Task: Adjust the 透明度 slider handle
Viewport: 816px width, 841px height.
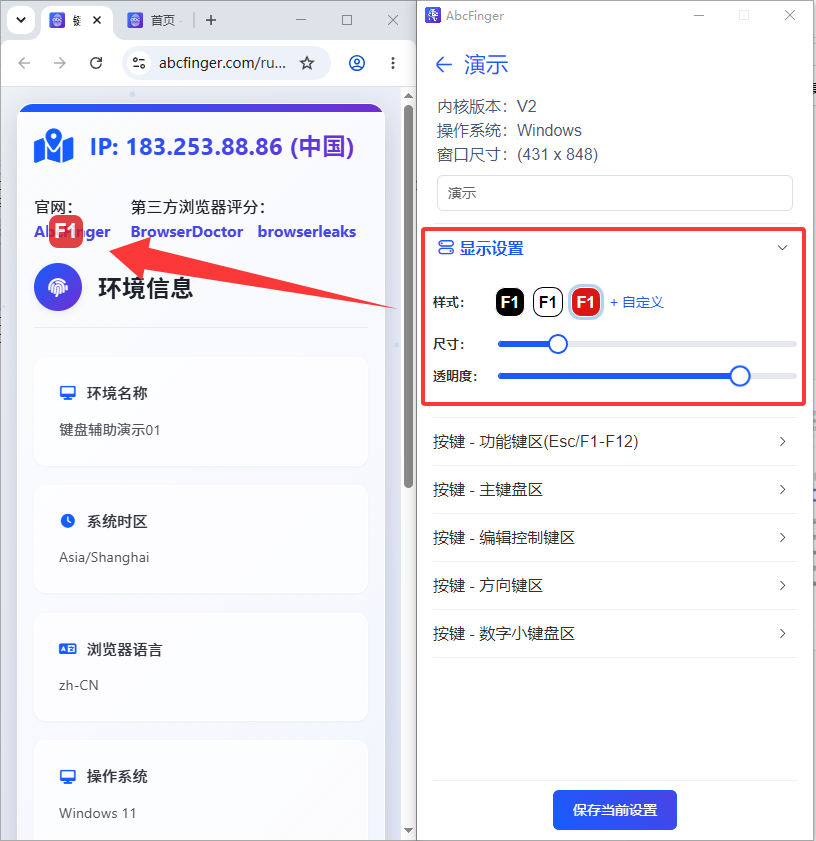Action: tap(740, 376)
